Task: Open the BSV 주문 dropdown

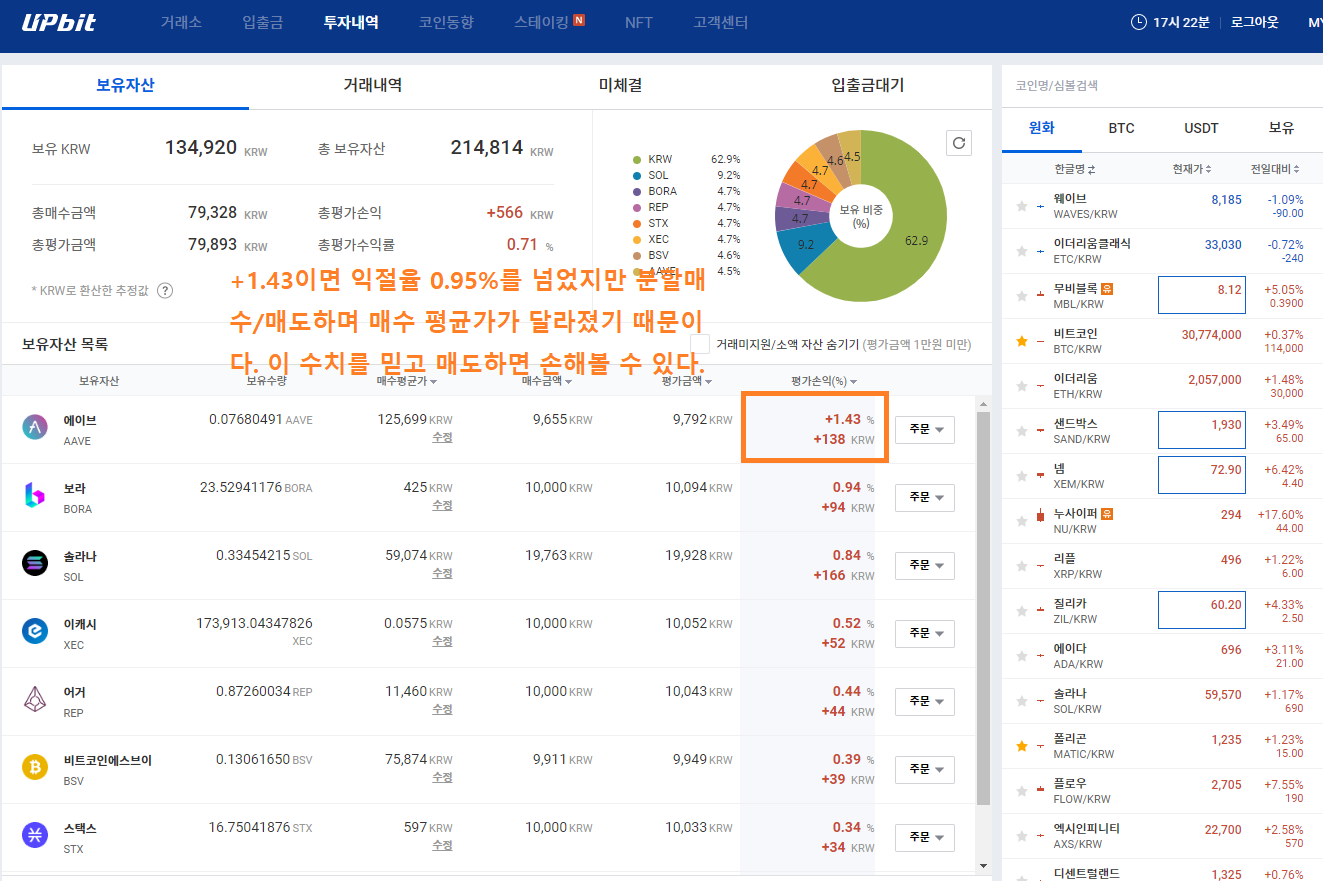Action: click(x=924, y=770)
